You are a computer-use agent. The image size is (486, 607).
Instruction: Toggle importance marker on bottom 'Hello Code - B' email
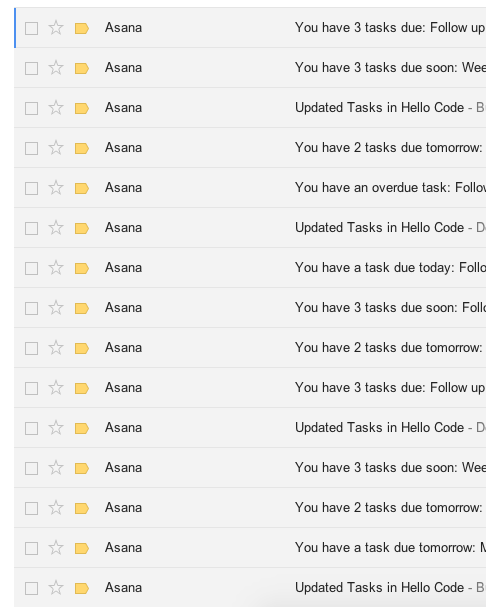pos(82,588)
